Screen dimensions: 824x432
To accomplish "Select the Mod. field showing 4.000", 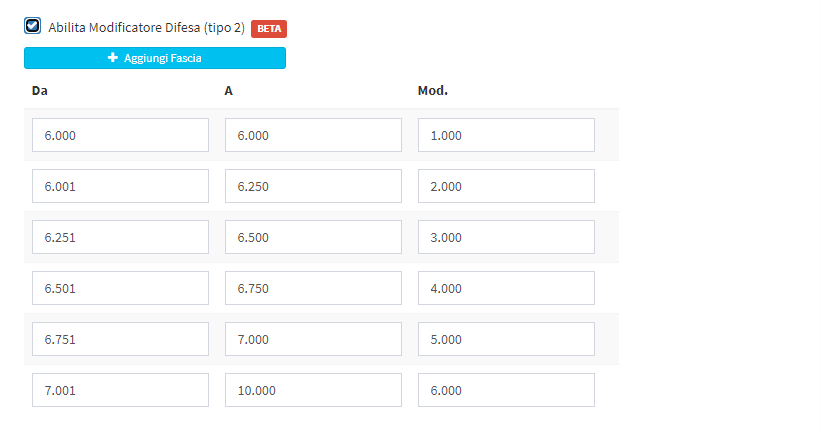I will point(506,288).
